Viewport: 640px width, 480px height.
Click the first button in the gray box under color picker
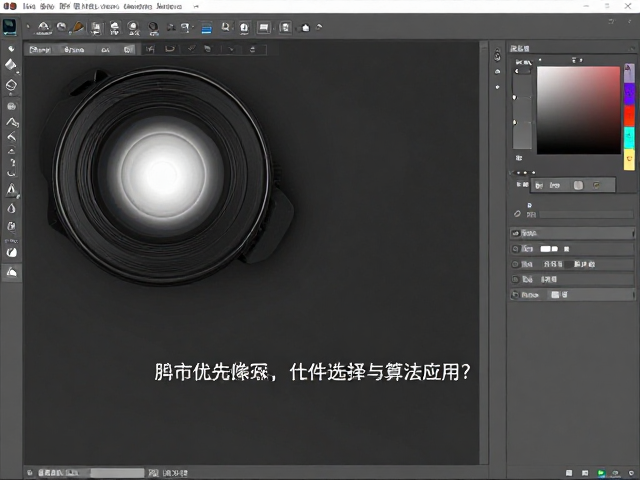[x=539, y=185]
